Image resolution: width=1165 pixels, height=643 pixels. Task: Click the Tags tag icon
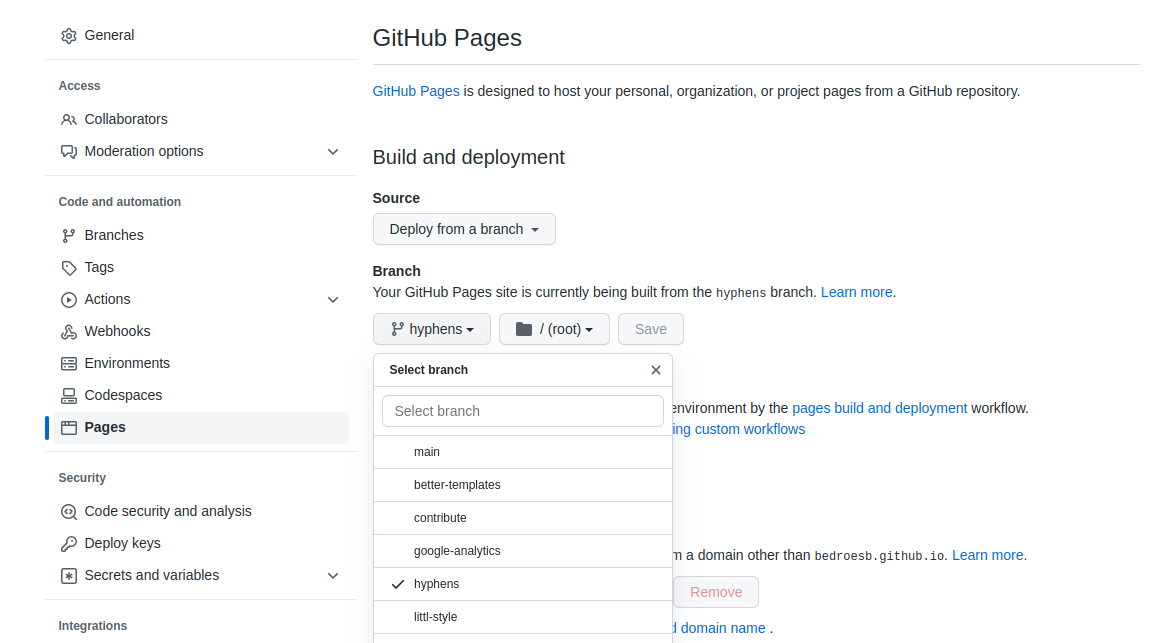(69, 268)
